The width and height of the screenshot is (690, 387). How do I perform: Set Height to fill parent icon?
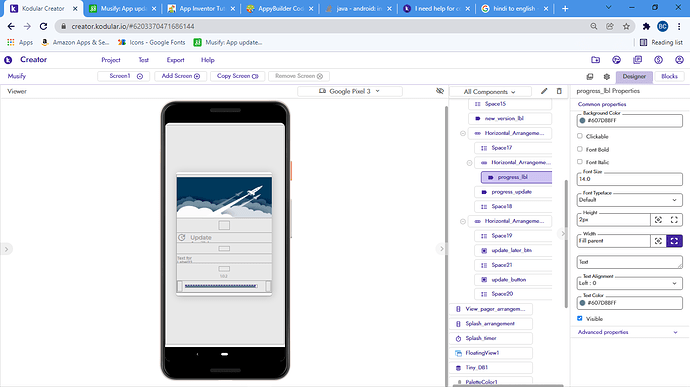(x=674, y=220)
